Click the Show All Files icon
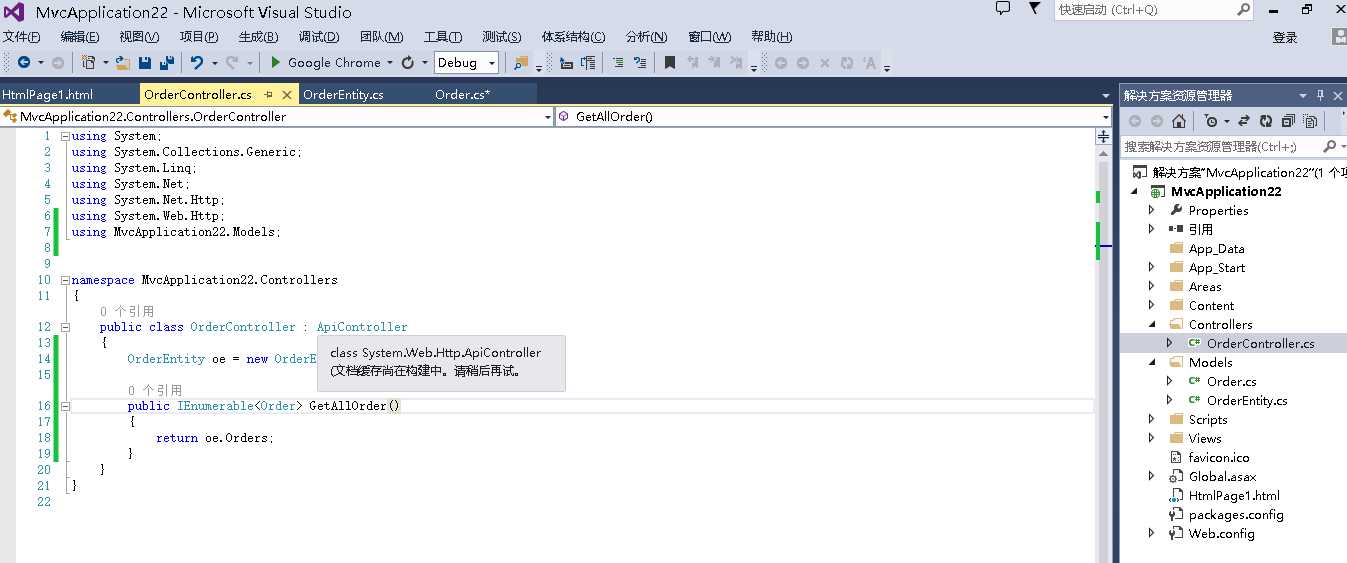The width and height of the screenshot is (1347, 563). tap(1309, 121)
